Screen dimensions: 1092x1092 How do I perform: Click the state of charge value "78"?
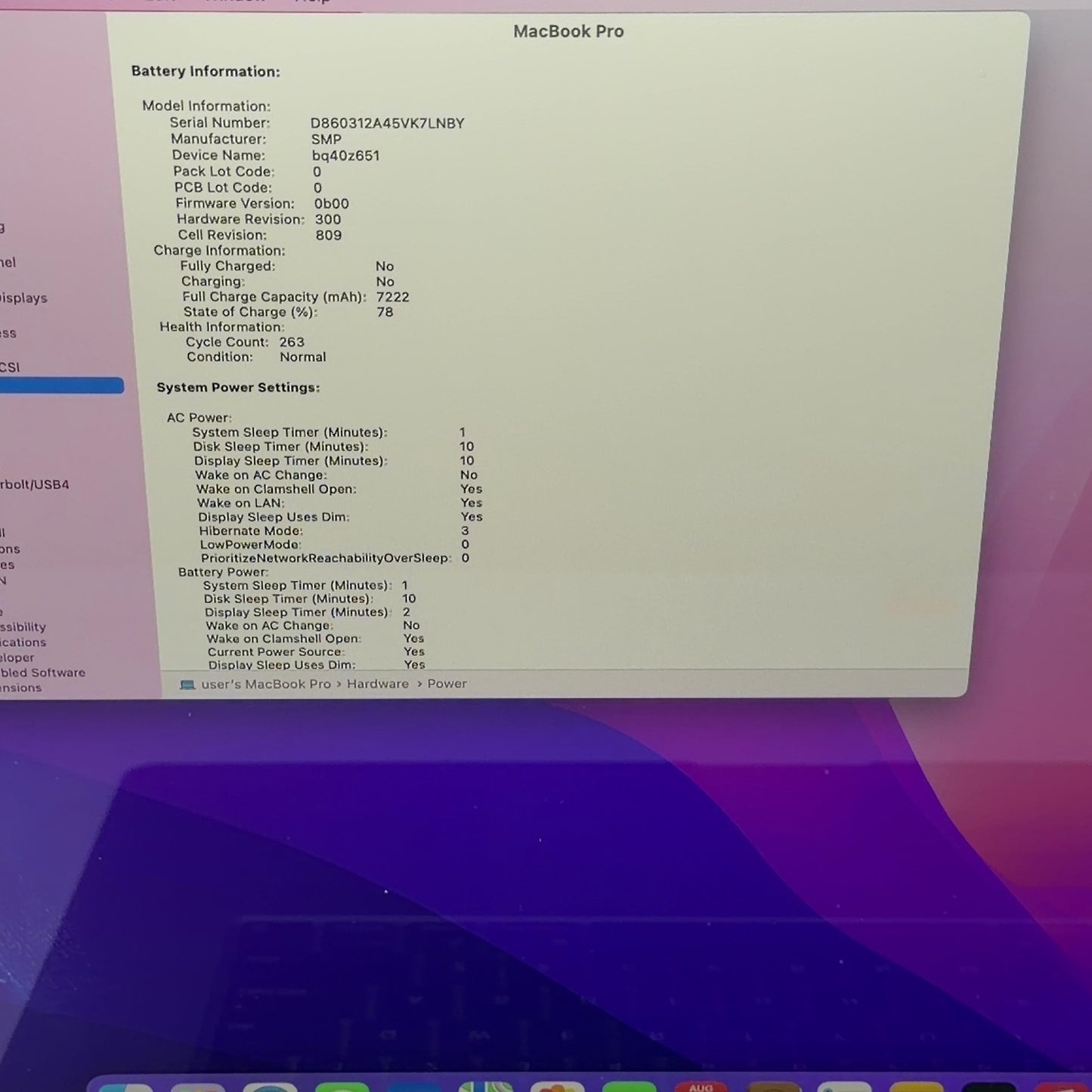385,312
